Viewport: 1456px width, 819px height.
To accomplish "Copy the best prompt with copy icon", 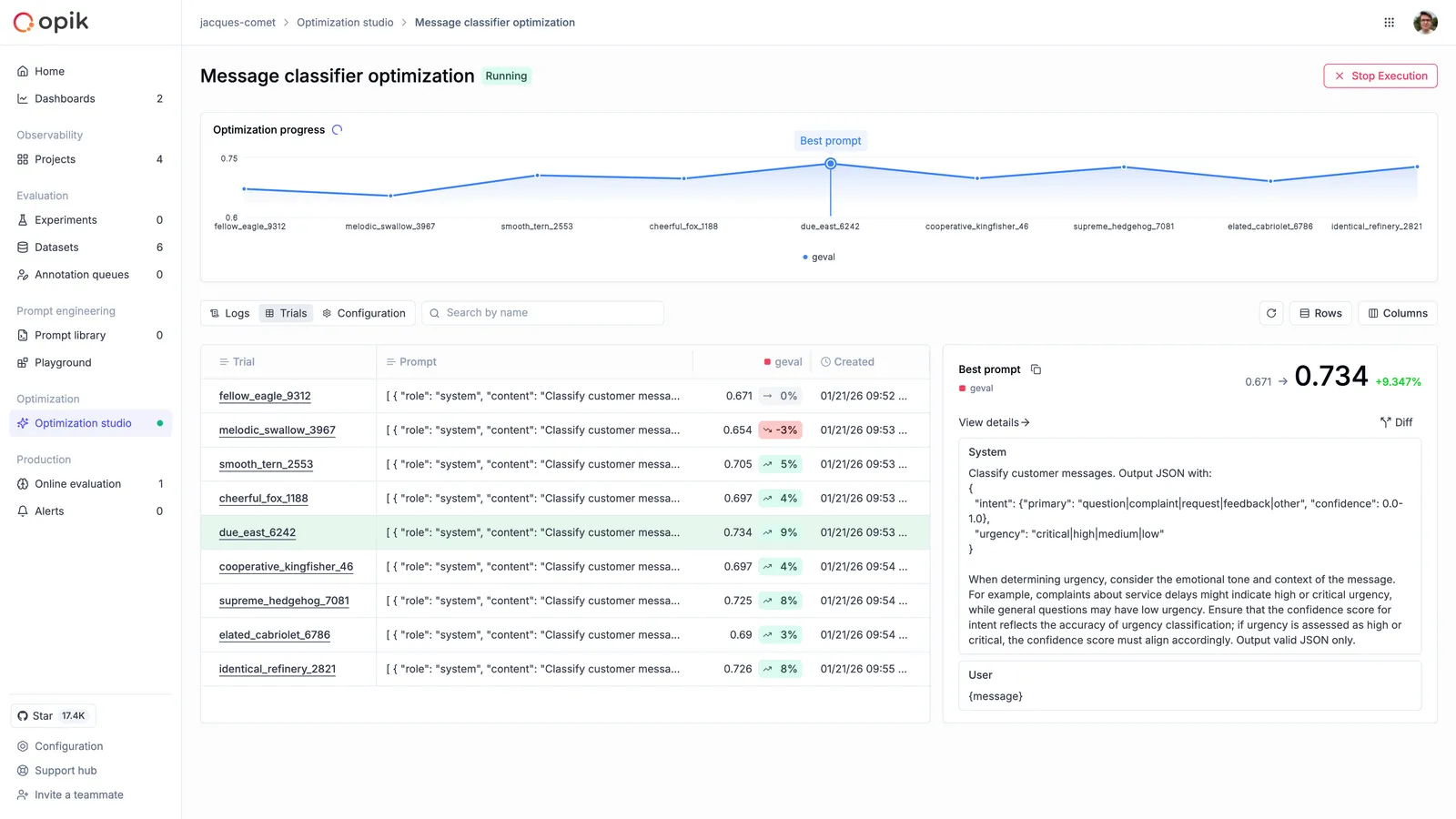I will [1036, 369].
